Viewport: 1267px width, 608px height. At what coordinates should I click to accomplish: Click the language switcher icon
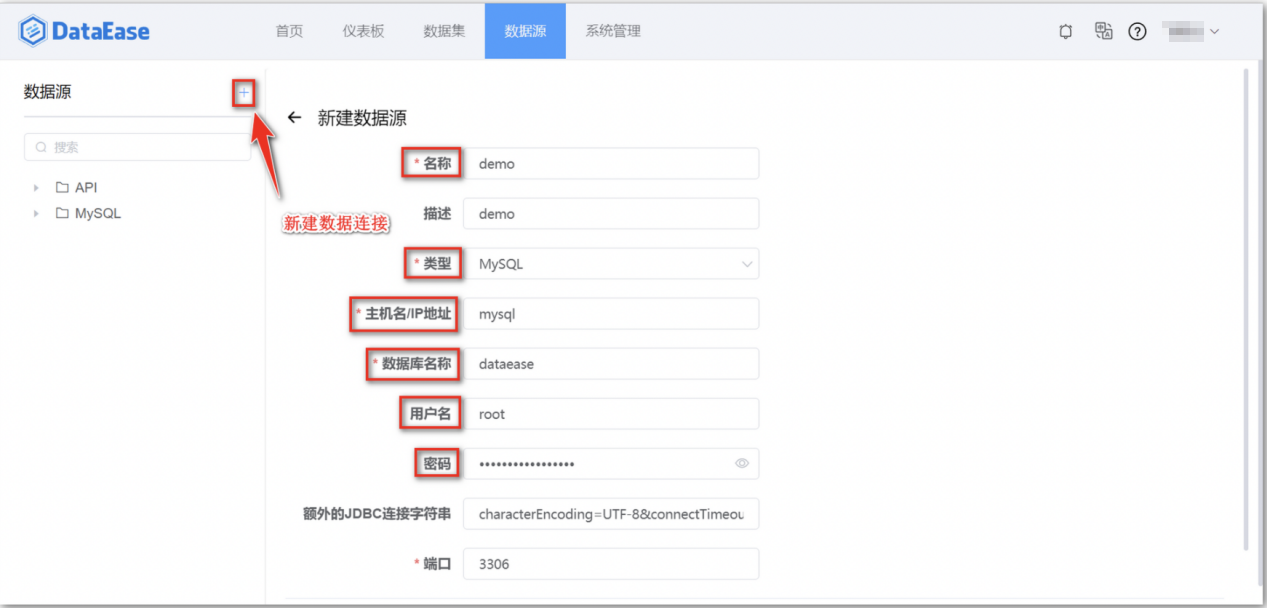point(1102,31)
